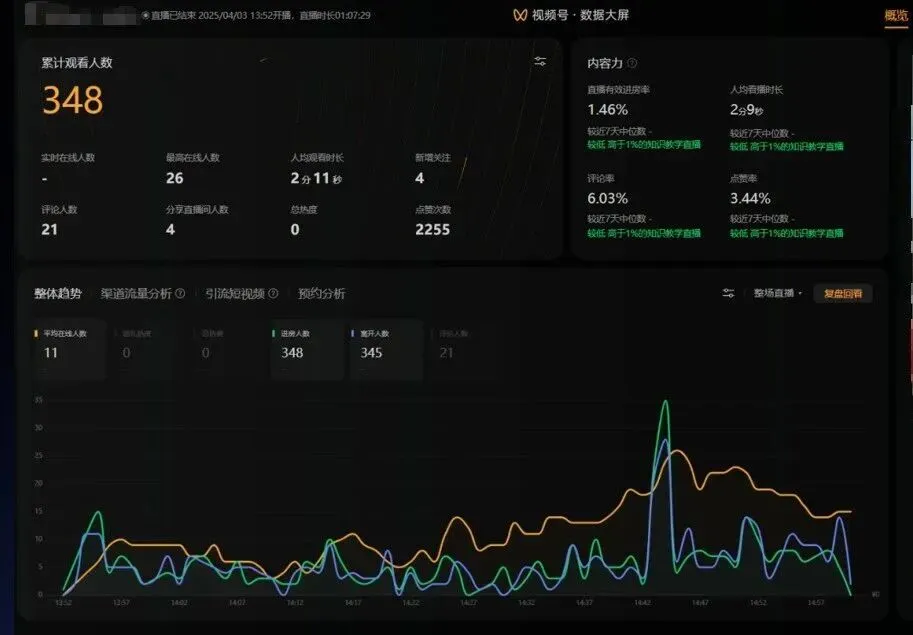Show help tooltip icon for 渠道流量分析
This screenshot has width=913, height=635.
181,293
